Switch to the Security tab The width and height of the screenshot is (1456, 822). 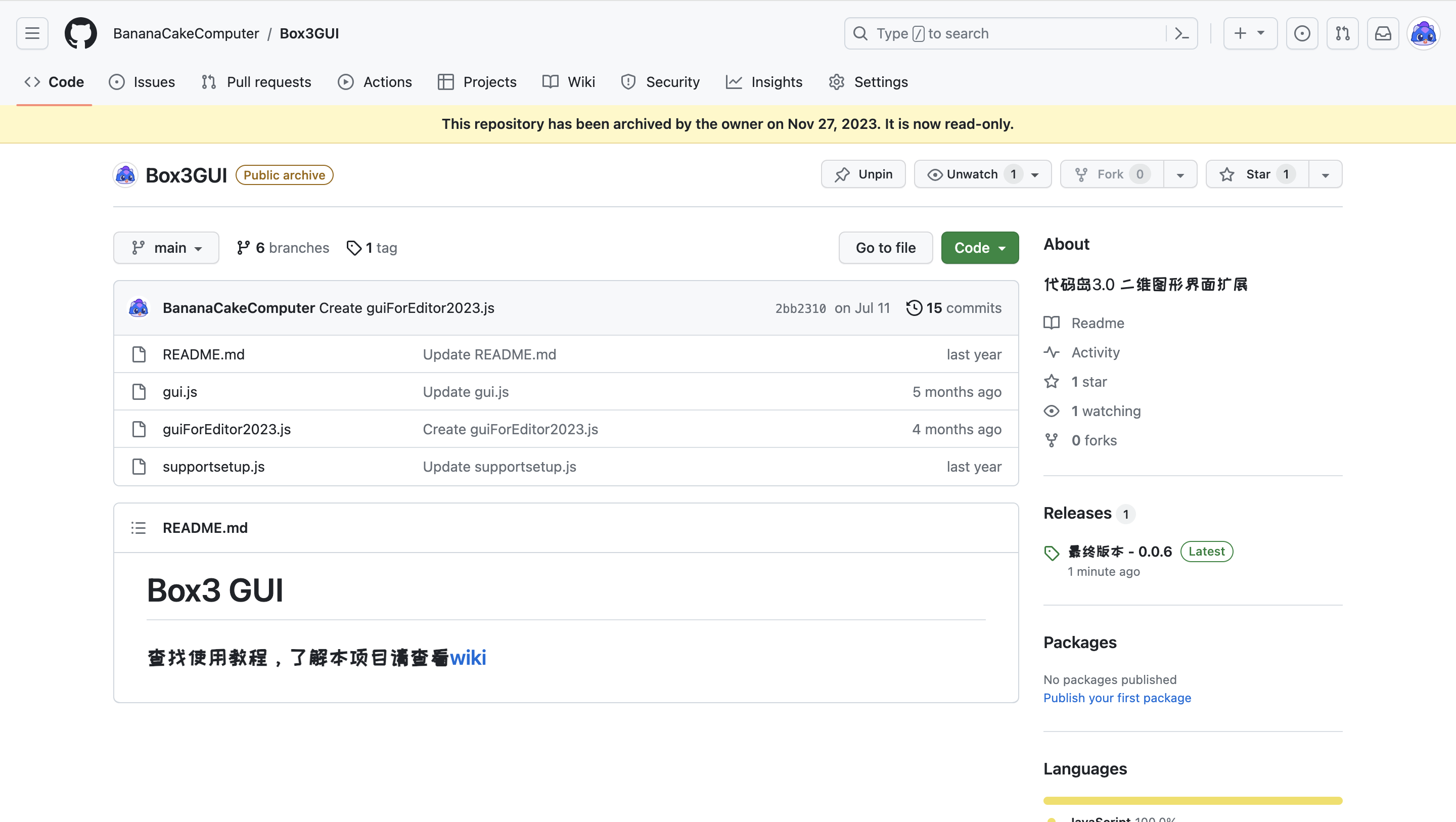tap(660, 82)
